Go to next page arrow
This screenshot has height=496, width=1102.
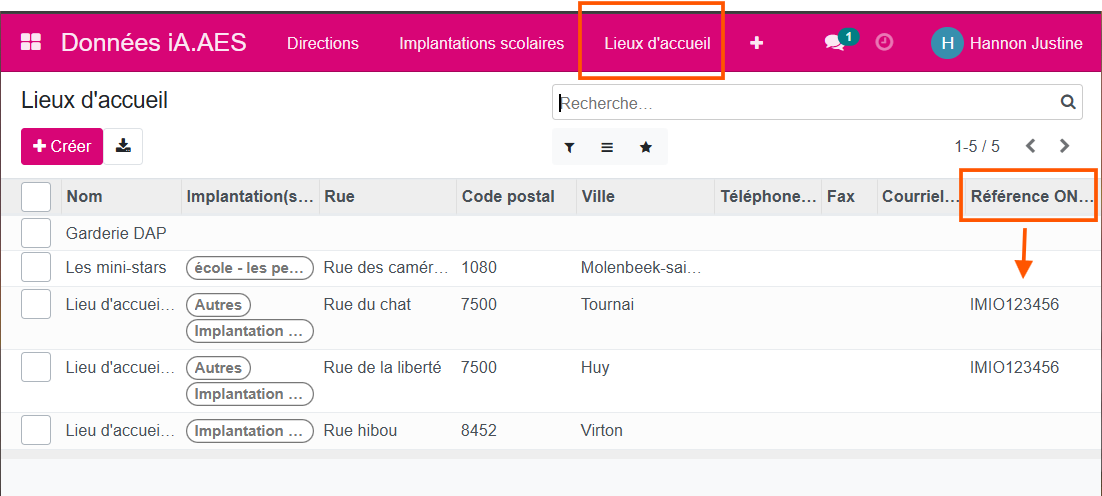1064,146
